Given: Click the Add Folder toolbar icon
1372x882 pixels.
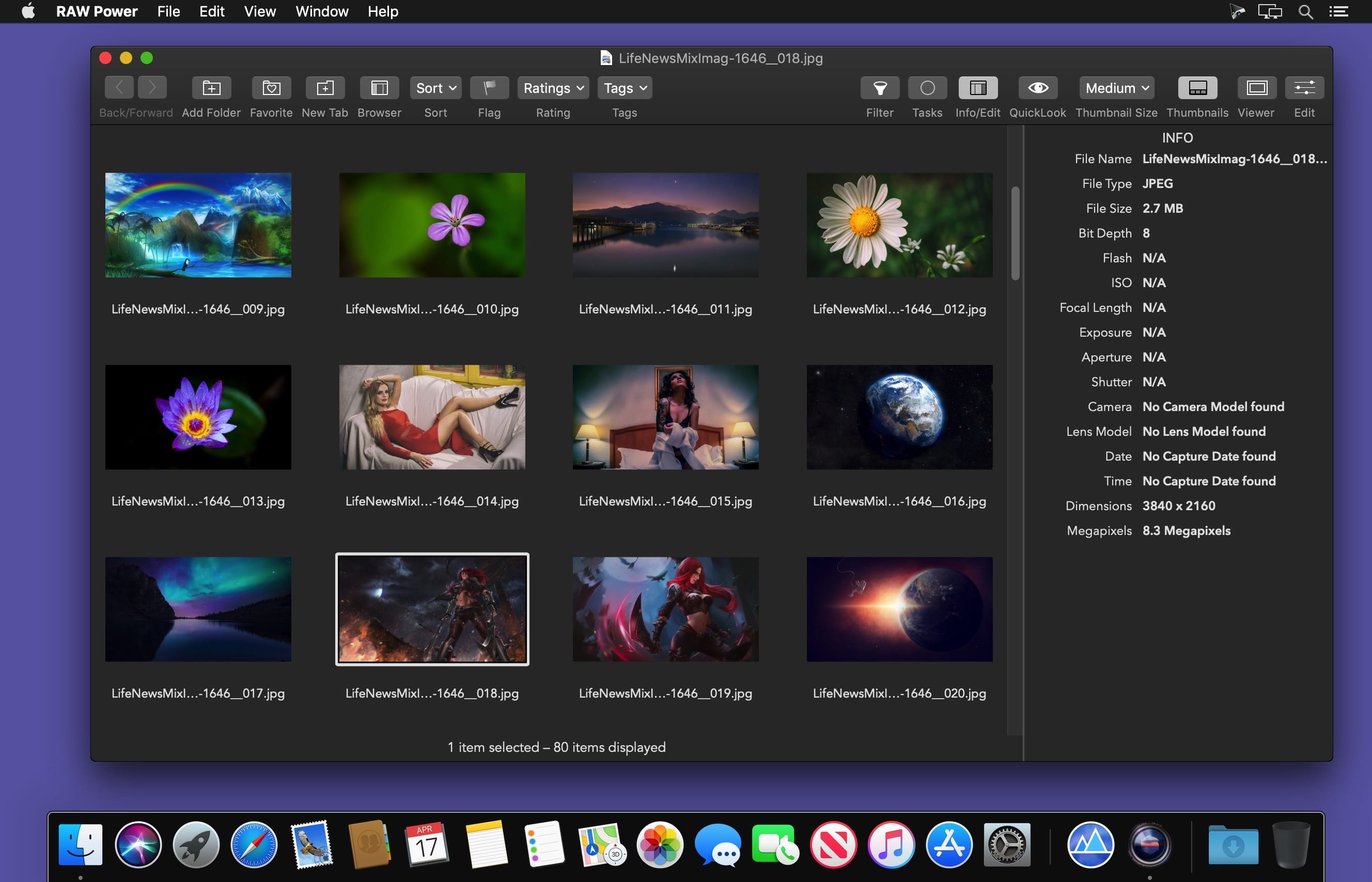Looking at the screenshot, I should point(211,88).
